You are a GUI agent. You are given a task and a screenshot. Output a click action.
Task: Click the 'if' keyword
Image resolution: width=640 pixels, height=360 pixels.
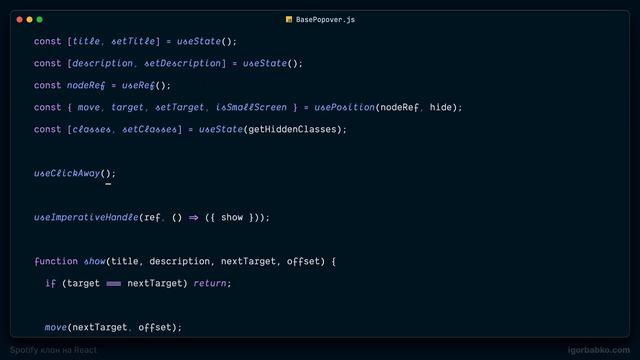[50, 283]
